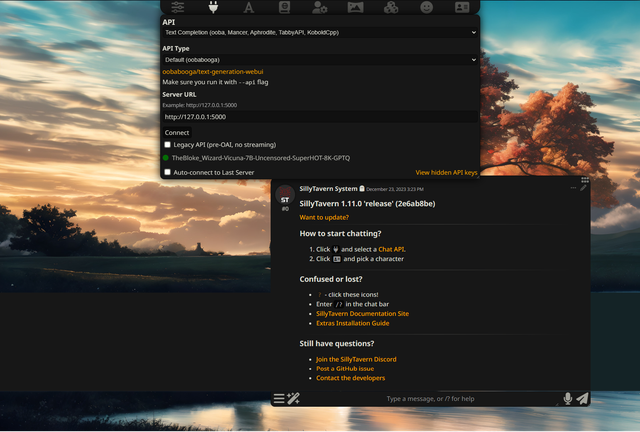640x432 pixels.
Task: Toggle Auto-connect to Last Server checkbox
Action: pyautogui.click(x=167, y=172)
